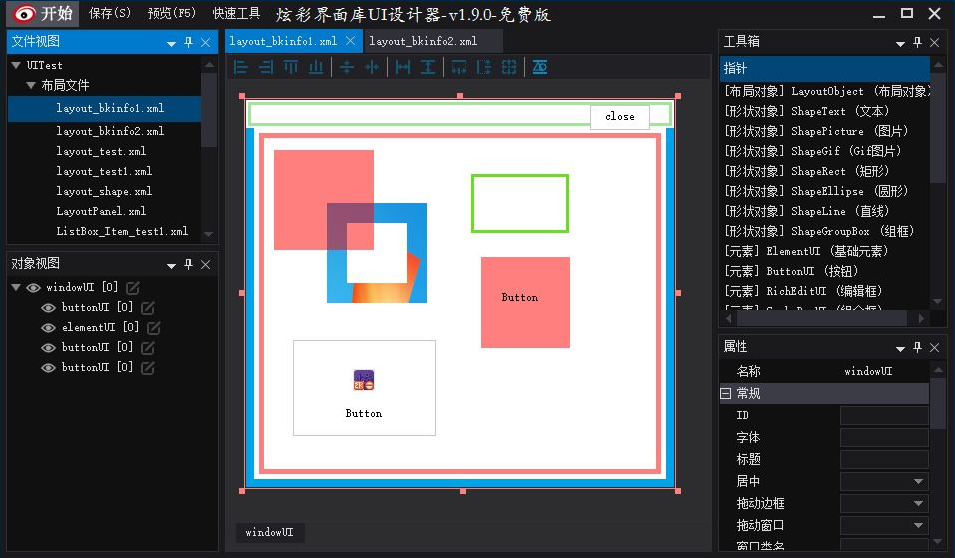Collapse the 布局文件 tree folder

pos(30,85)
